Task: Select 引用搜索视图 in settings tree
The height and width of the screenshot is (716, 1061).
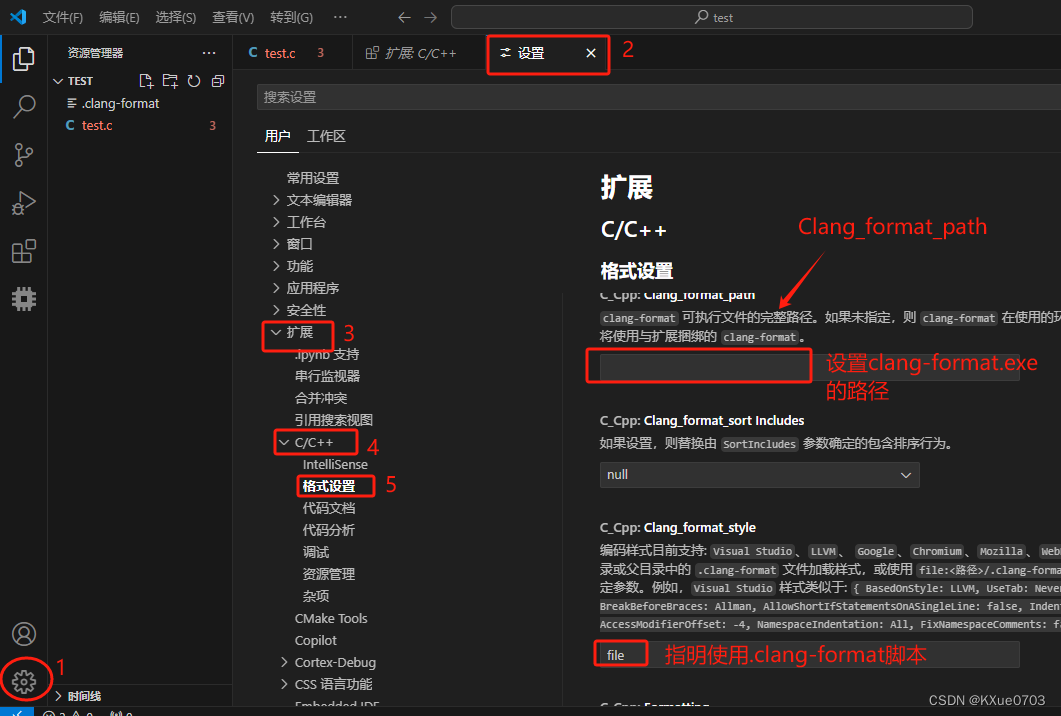Action: click(334, 420)
